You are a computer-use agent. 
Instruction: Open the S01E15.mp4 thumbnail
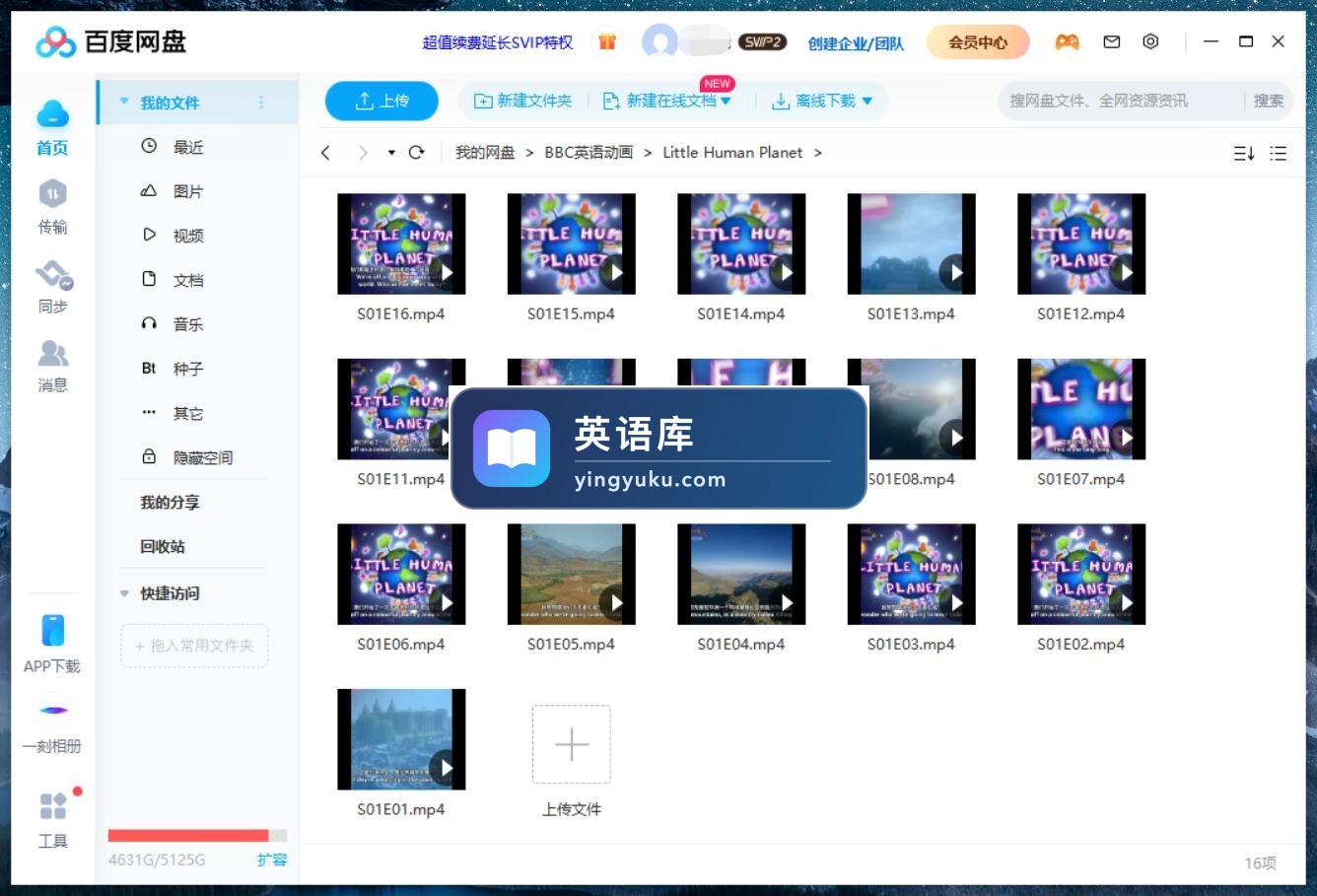[572, 243]
